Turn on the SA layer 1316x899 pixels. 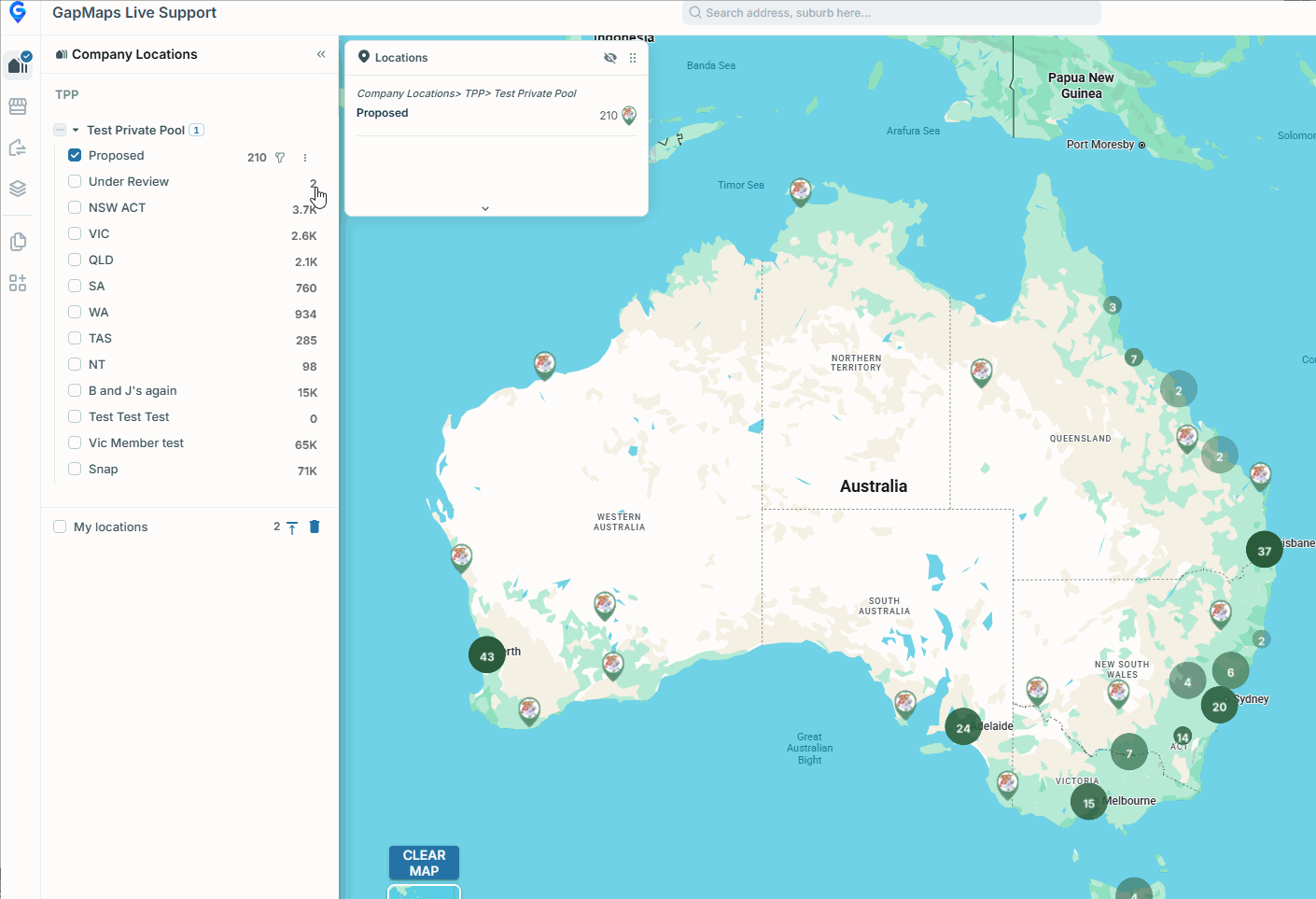point(75,286)
